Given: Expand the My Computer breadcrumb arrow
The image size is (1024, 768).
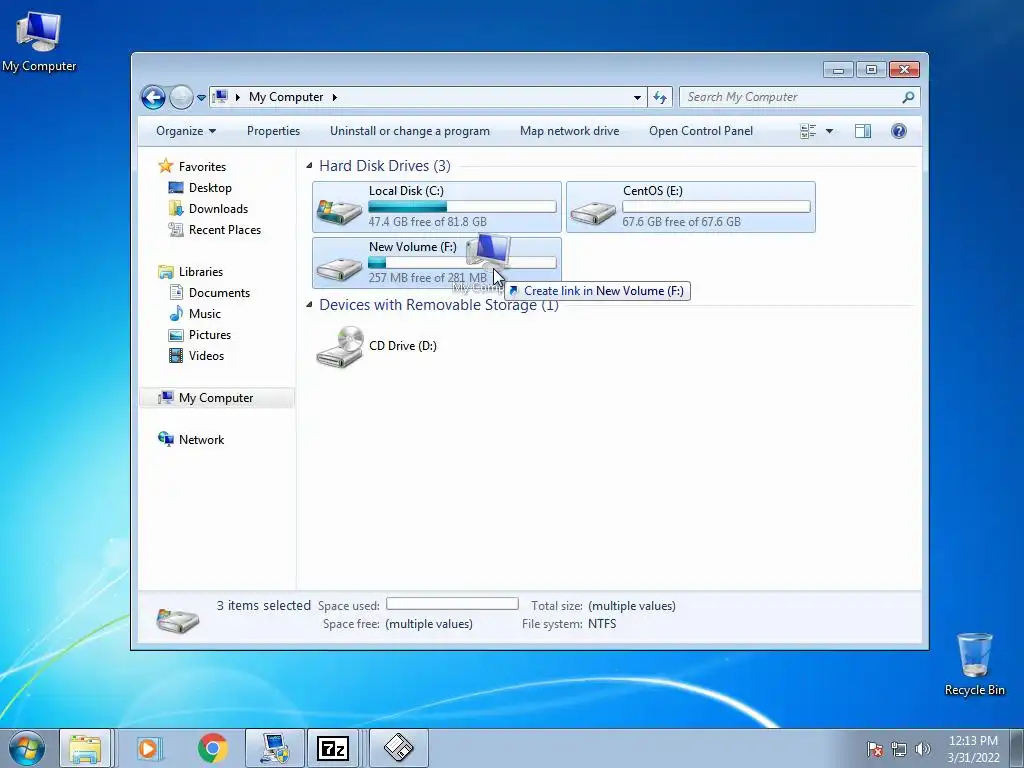Looking at the screenshot, I should tap(334, 97).
